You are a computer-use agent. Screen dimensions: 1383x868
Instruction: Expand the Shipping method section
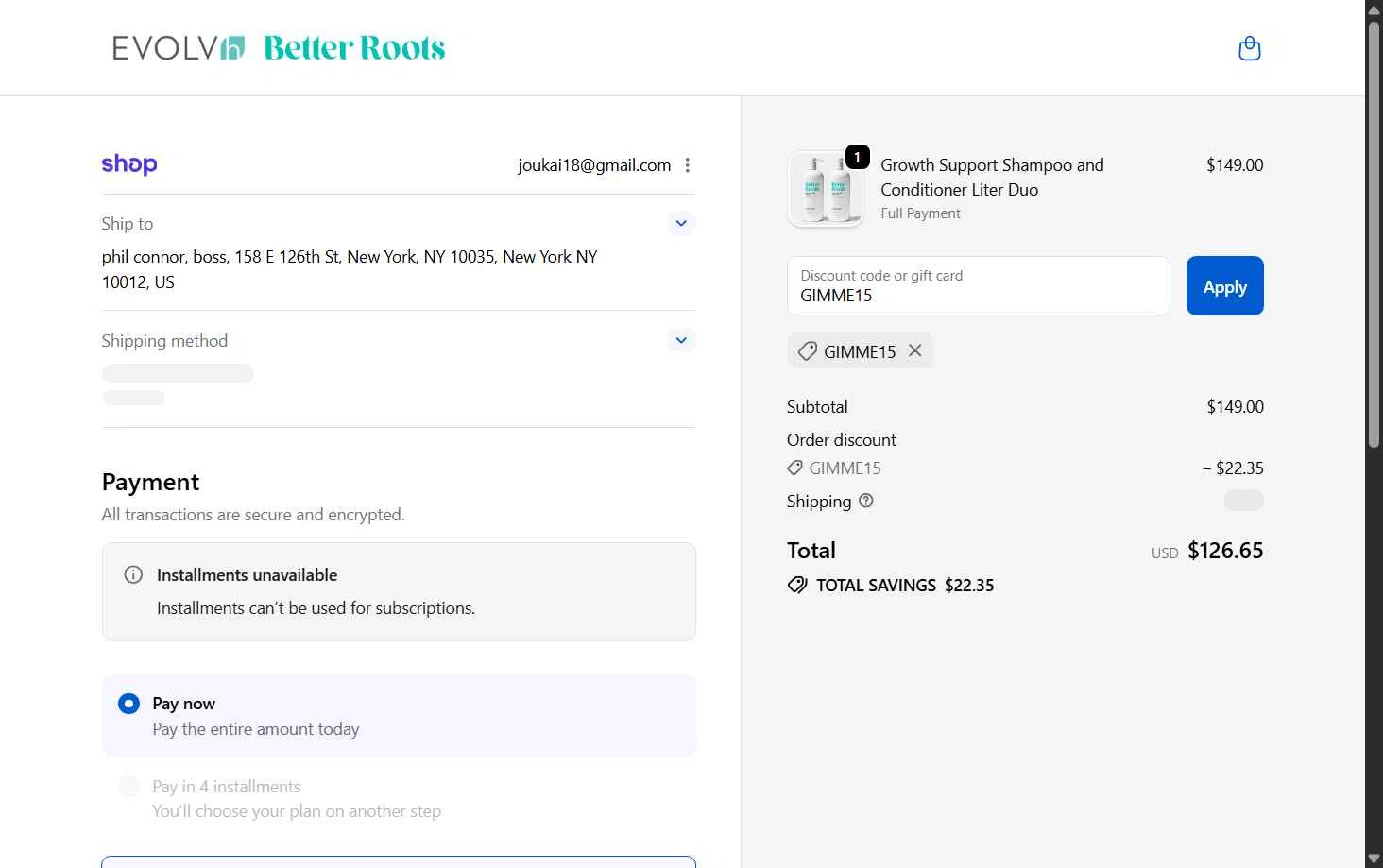[x=681, y=340]
